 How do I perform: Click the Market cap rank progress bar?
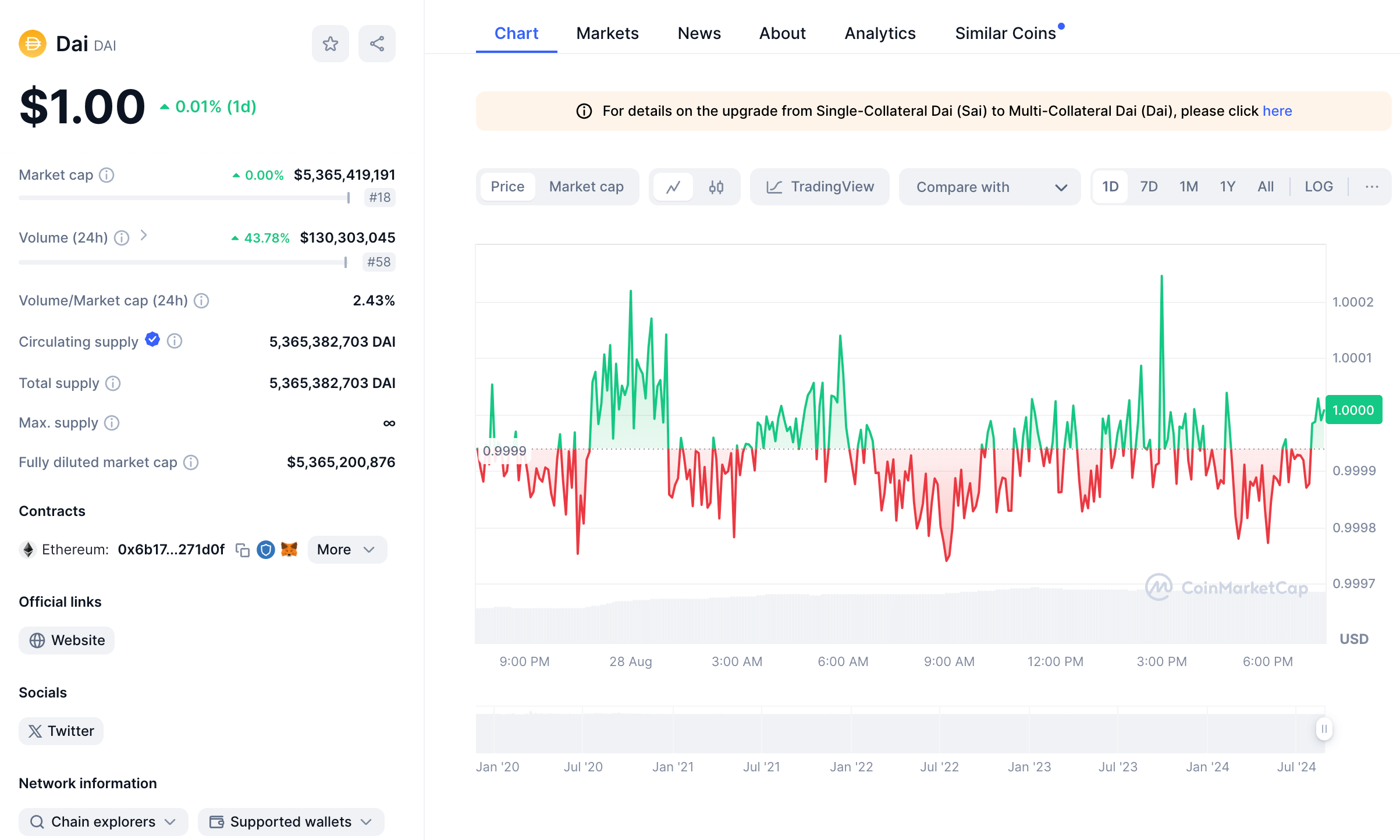(x=184, y=198)
